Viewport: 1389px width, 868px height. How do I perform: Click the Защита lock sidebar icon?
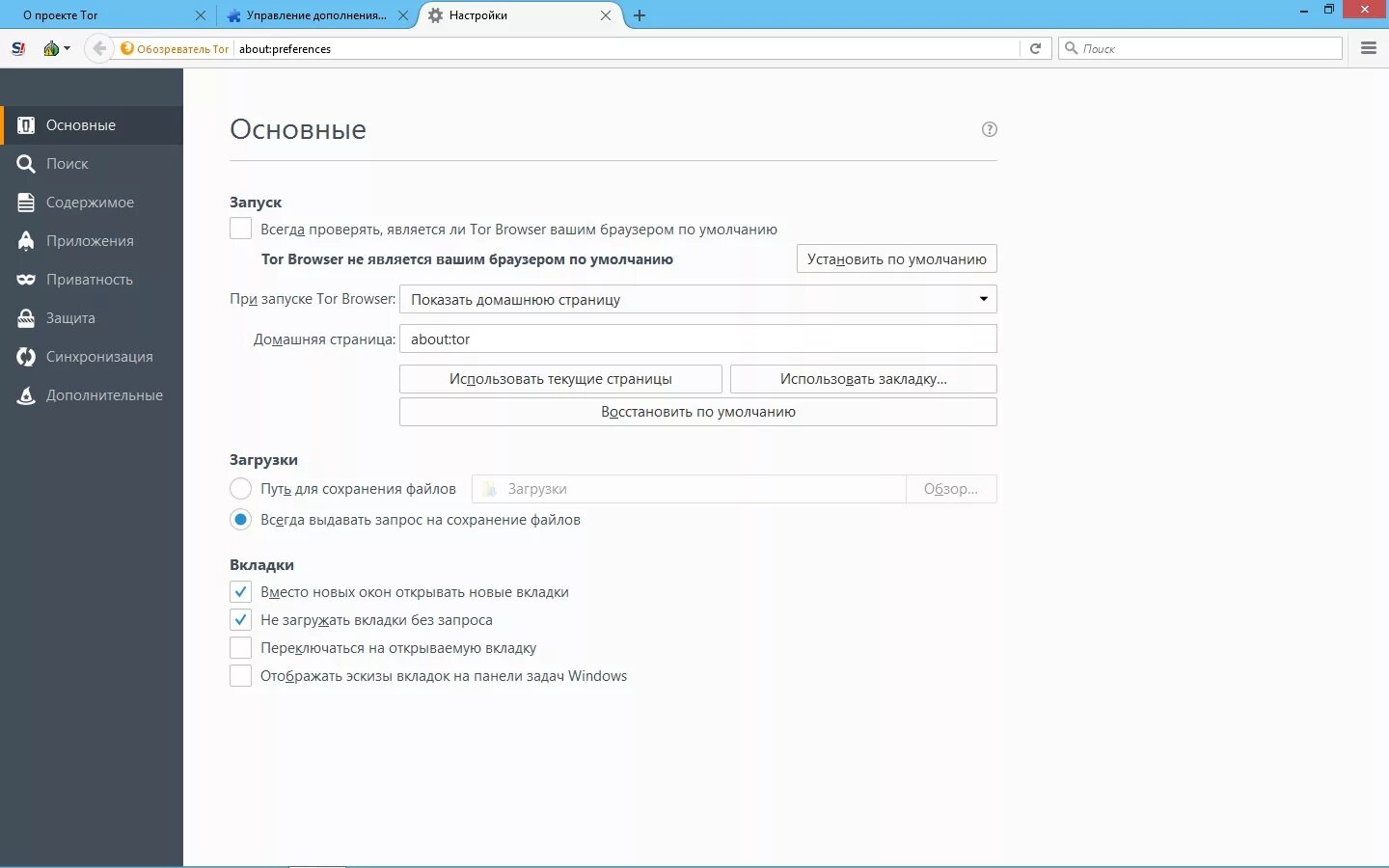pyautogui.click(x=26, y=318)
